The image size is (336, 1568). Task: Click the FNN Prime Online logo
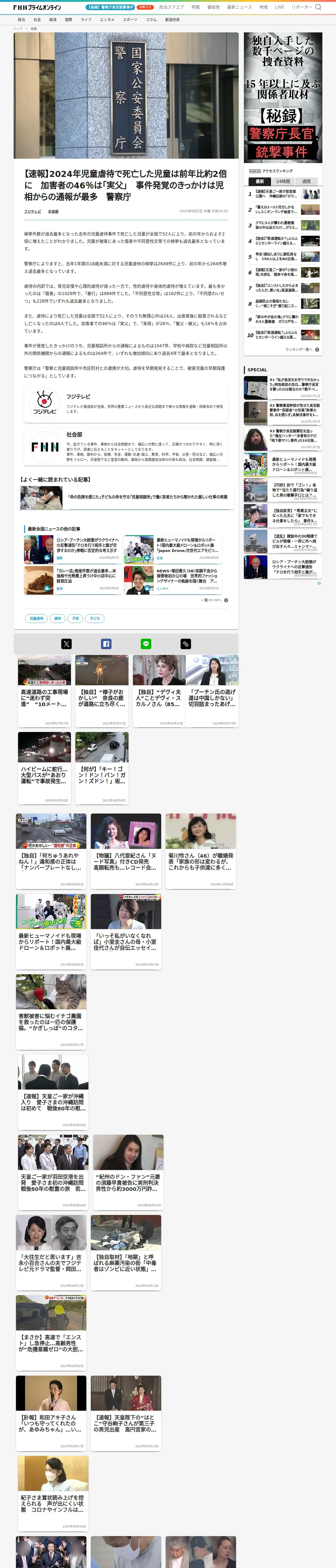[x=37, y=7]
